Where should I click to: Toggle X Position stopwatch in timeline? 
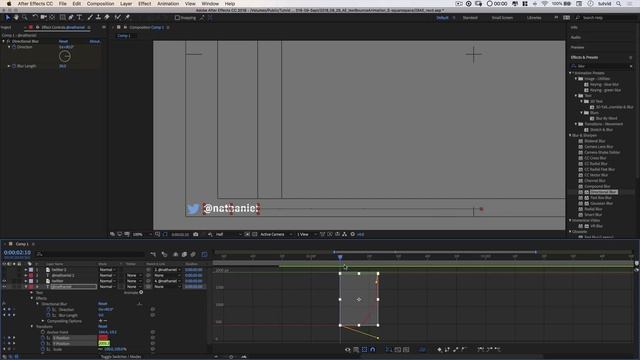[43, 338]
